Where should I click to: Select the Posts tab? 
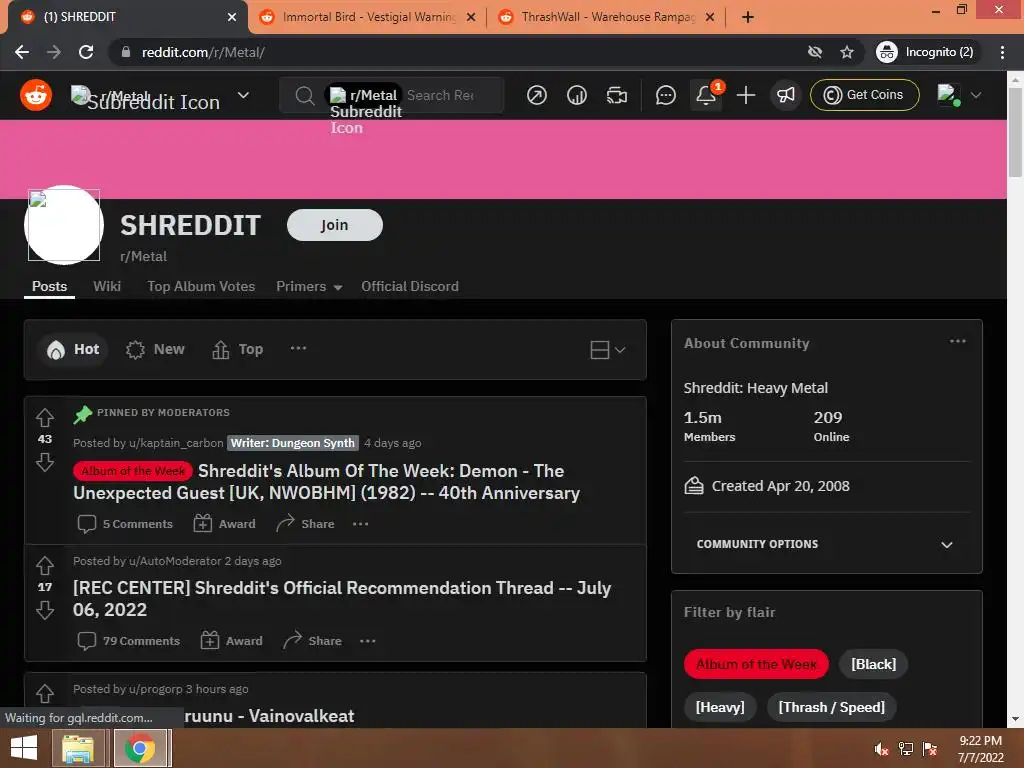[x=50, y=287]
